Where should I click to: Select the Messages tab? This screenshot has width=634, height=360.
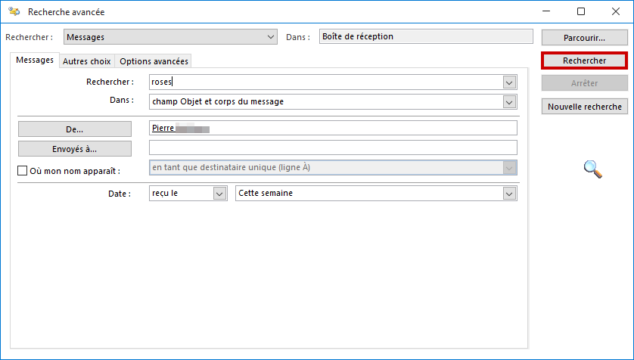coord(35,60)
